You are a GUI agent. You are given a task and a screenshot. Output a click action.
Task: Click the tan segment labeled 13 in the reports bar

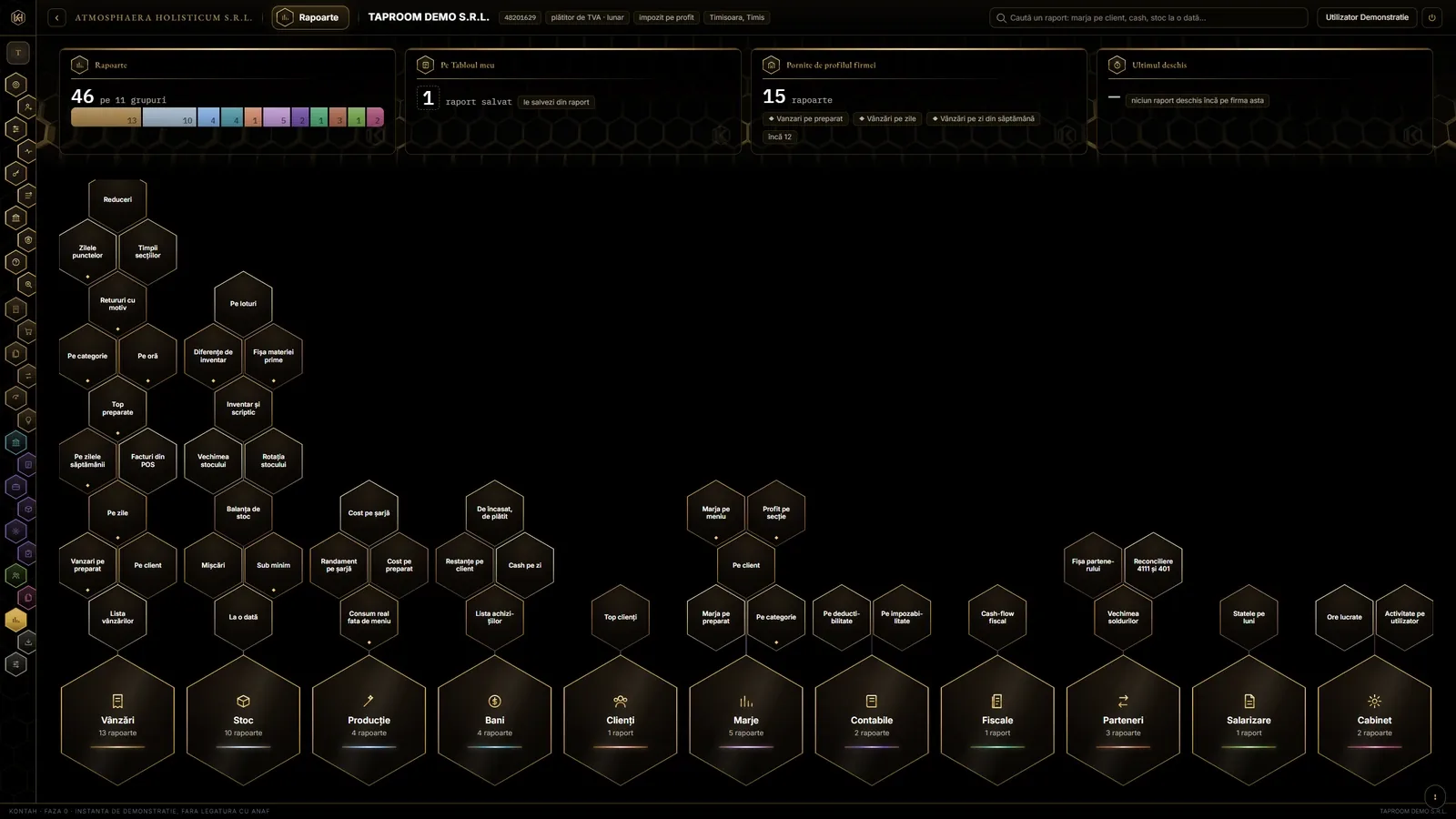click(x=106, y=116)
